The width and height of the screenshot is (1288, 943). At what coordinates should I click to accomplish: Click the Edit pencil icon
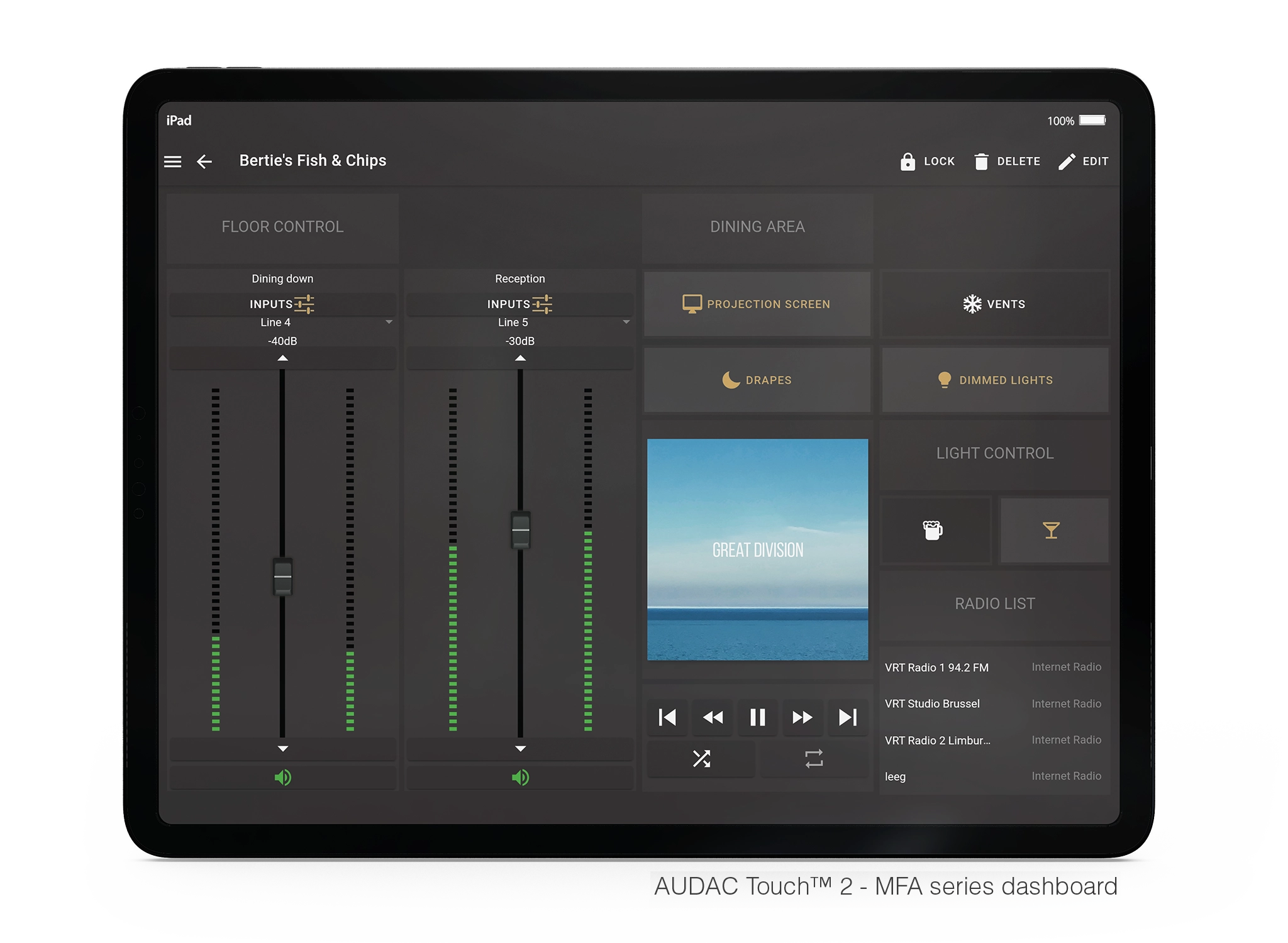pos(1067,162)
